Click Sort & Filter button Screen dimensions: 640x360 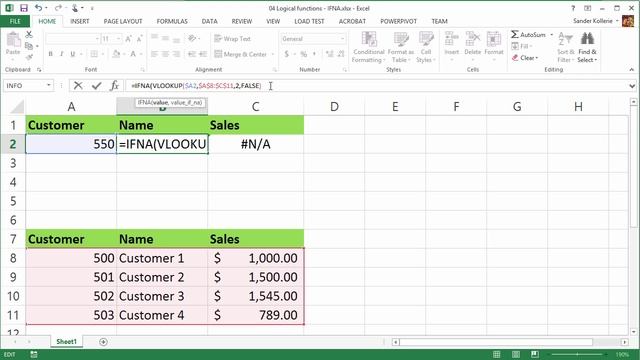[x=566, y=48]
